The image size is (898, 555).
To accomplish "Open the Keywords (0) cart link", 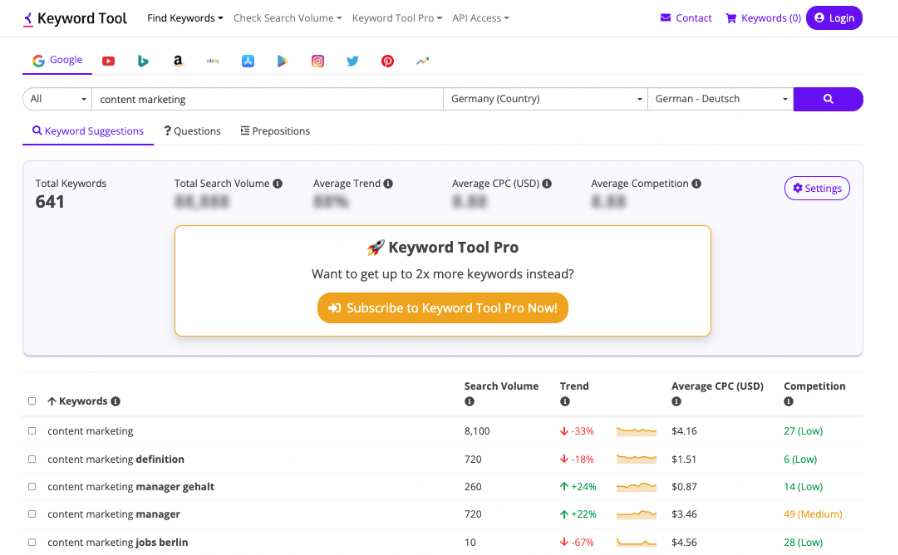I will (763, 18).
